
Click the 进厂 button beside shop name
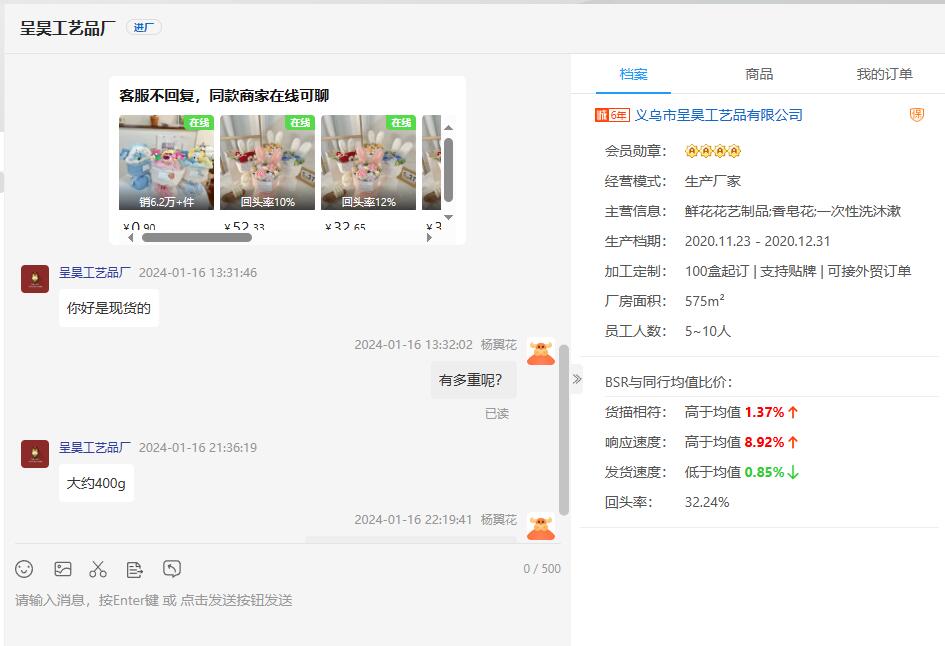pyautogui.click(x=144, y=27)
